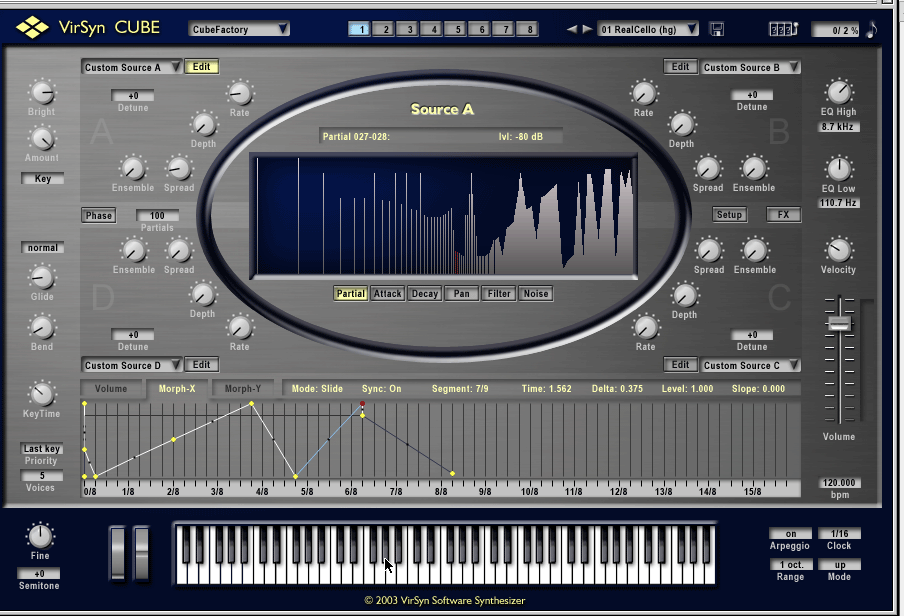Click the save preset disk icon
The image size is (904, 616).
[x=717, y=29]
